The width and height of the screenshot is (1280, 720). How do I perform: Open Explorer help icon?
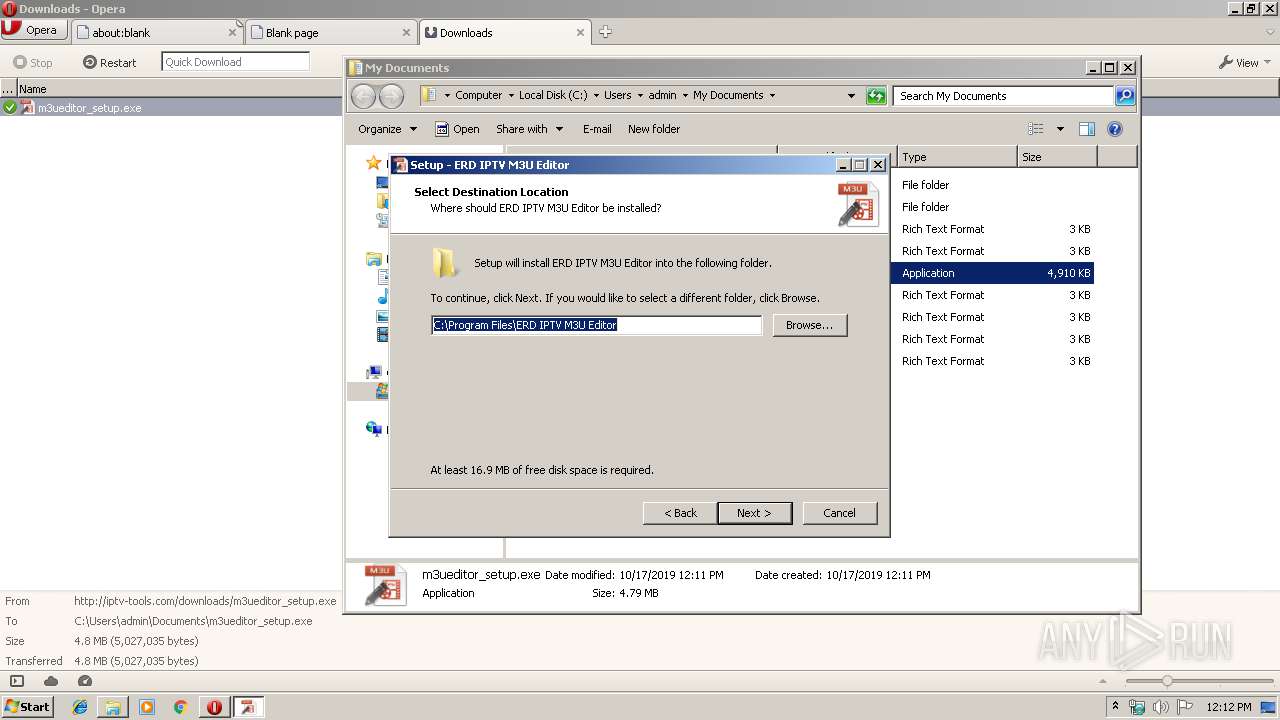click(x=1115, y=129)
